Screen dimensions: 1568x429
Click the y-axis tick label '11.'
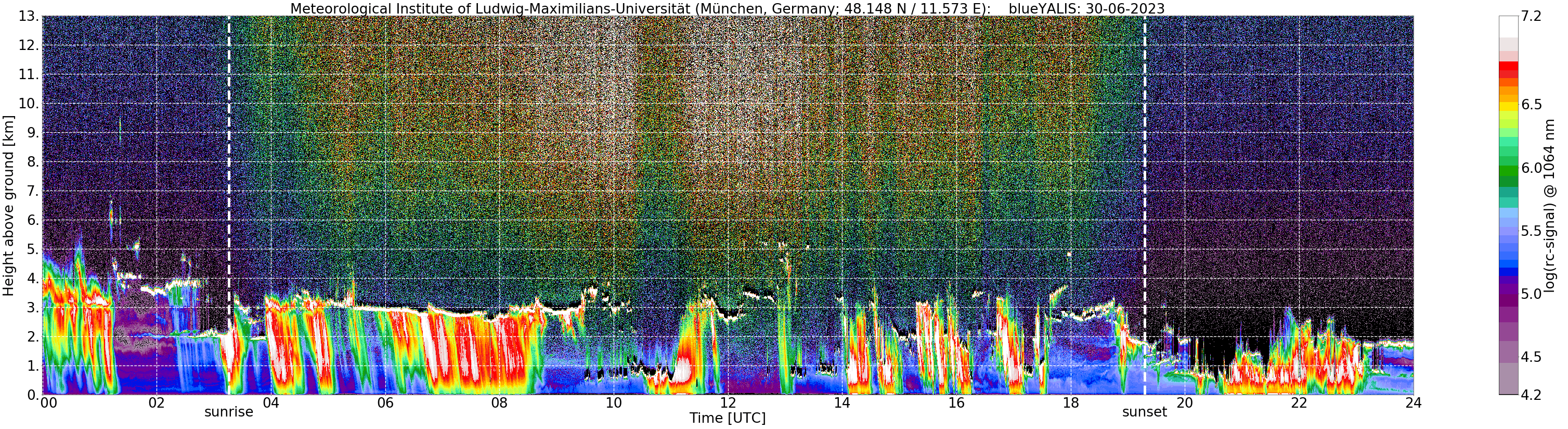[x=29, y=75]
